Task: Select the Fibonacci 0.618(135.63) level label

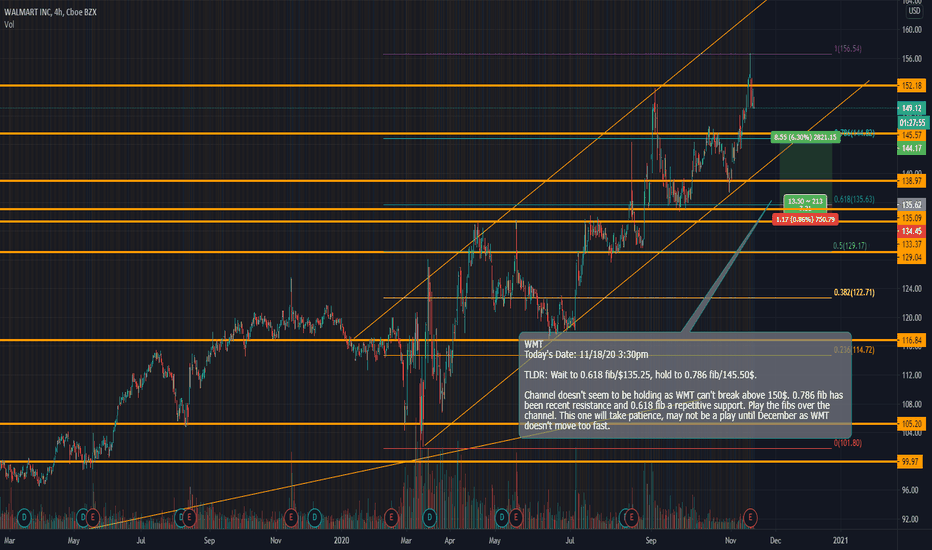Action: (854, 199)
